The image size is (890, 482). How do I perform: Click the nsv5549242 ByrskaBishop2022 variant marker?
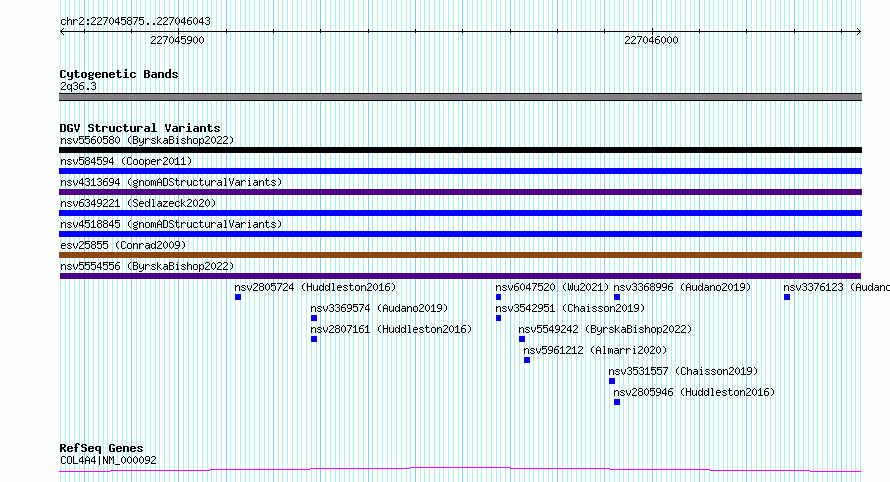click(x=522, y=339)
